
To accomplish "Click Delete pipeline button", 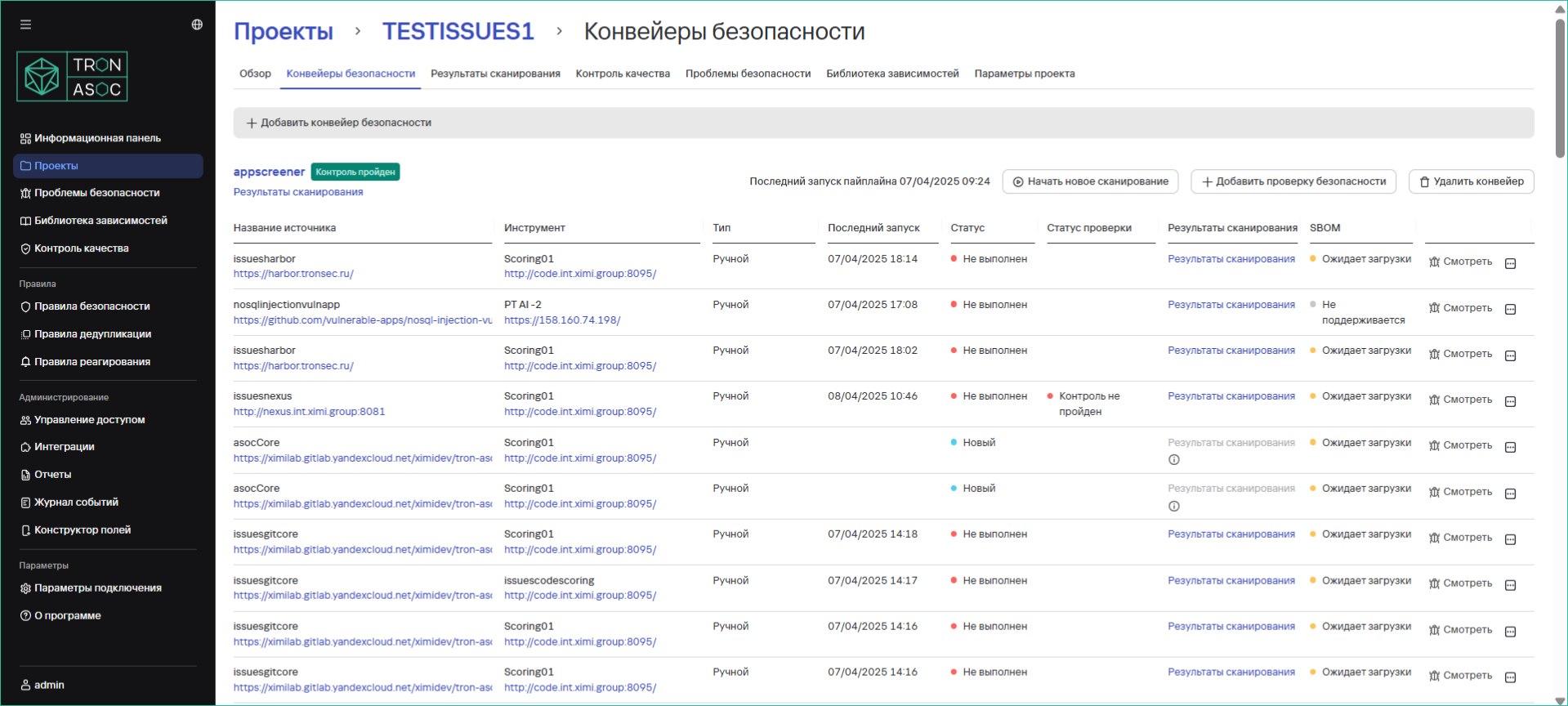I will point(1471,181).
